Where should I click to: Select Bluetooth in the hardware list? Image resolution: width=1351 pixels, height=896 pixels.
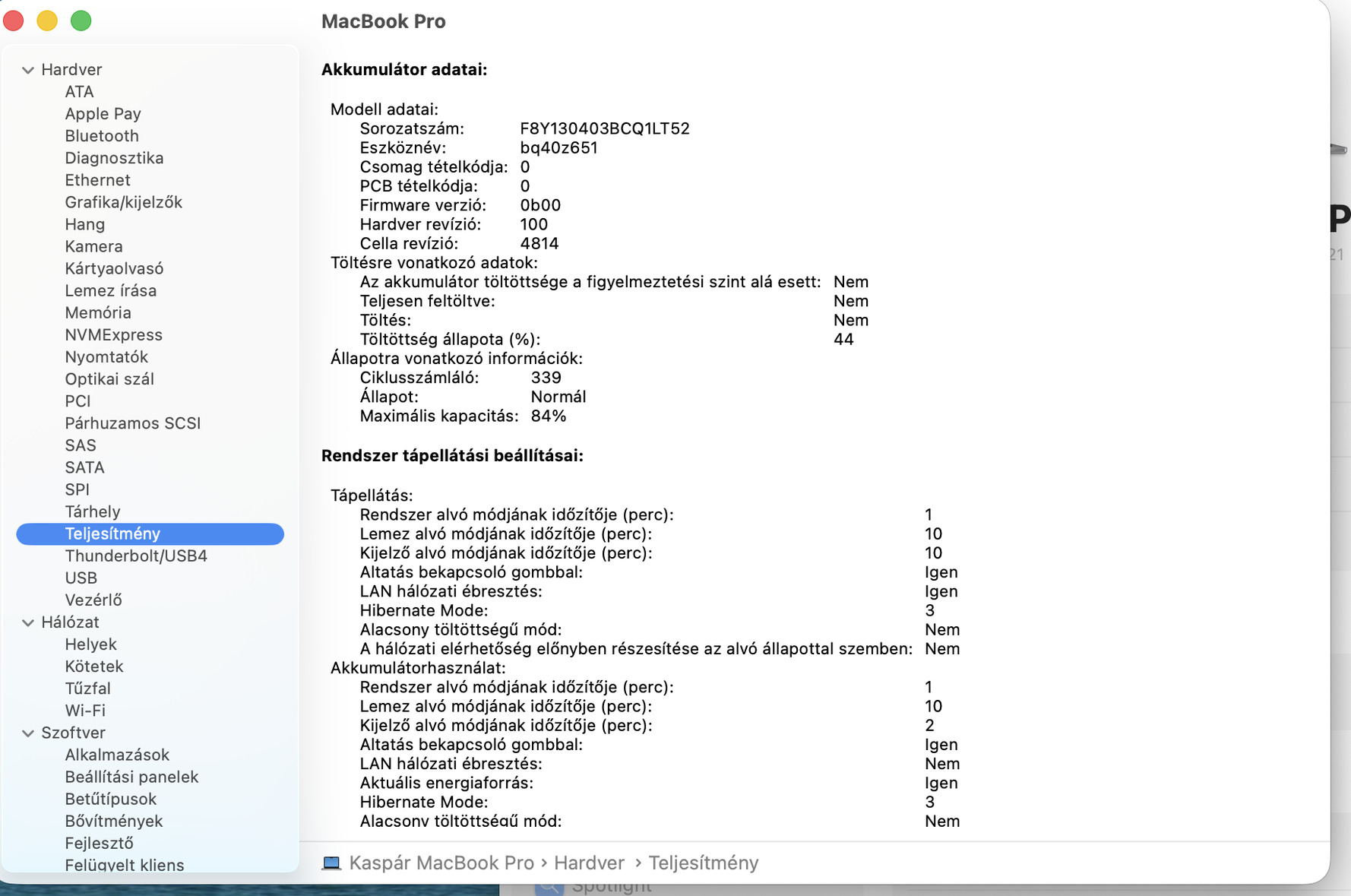[x=102, y=136]
